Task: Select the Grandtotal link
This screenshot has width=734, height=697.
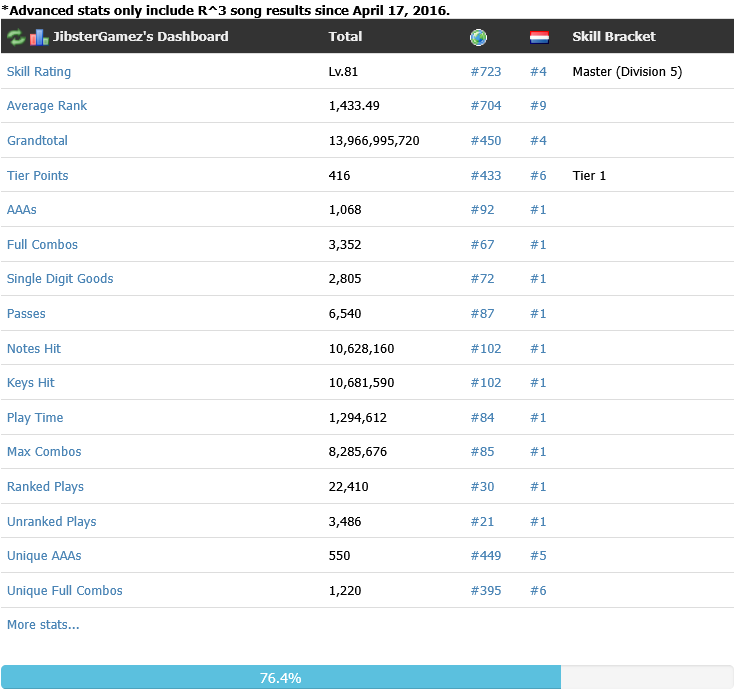Action: 37,140
